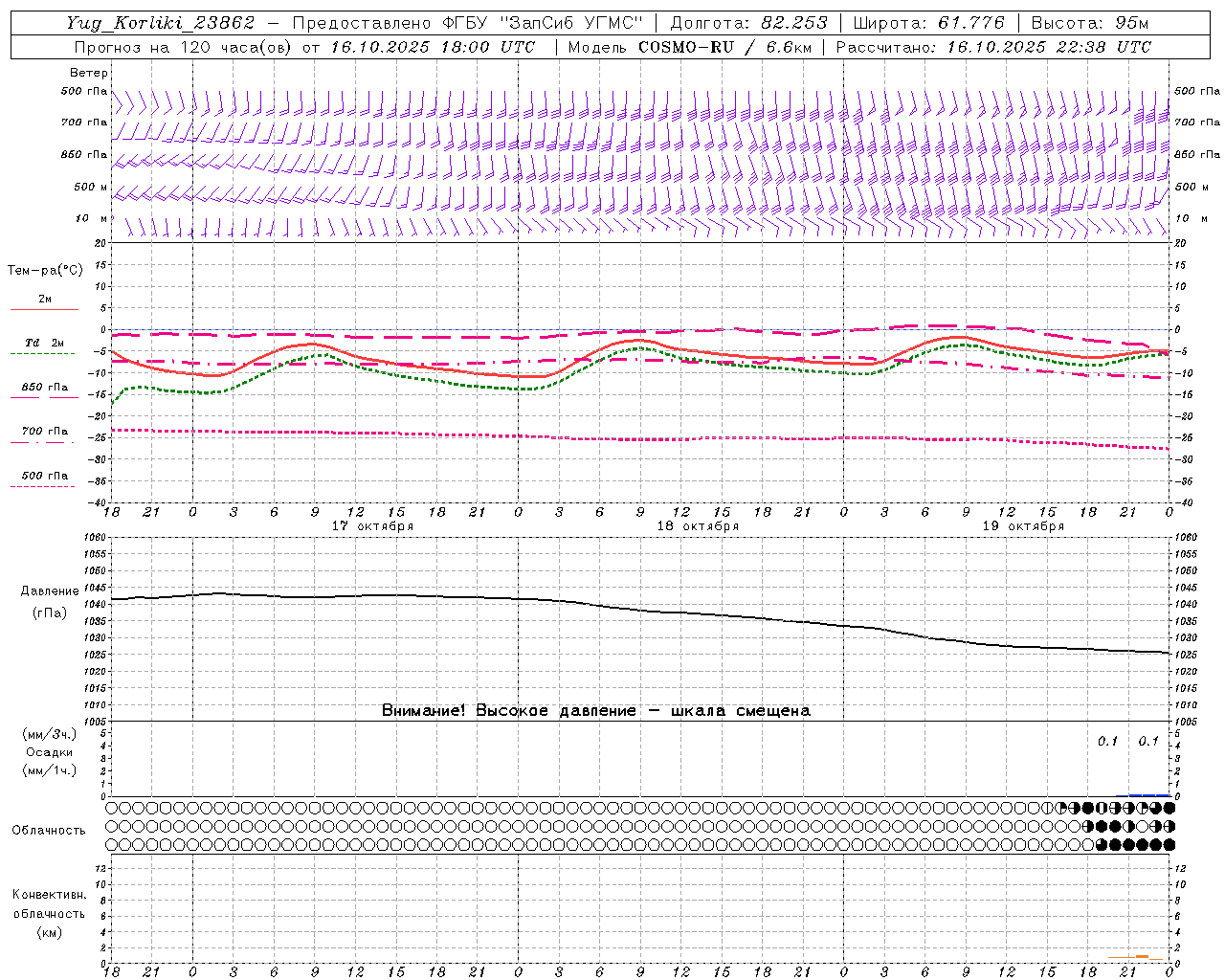This screenshot has height=980, width=1225.
Task: Select the Давление panel label
Action: point(50,591)
